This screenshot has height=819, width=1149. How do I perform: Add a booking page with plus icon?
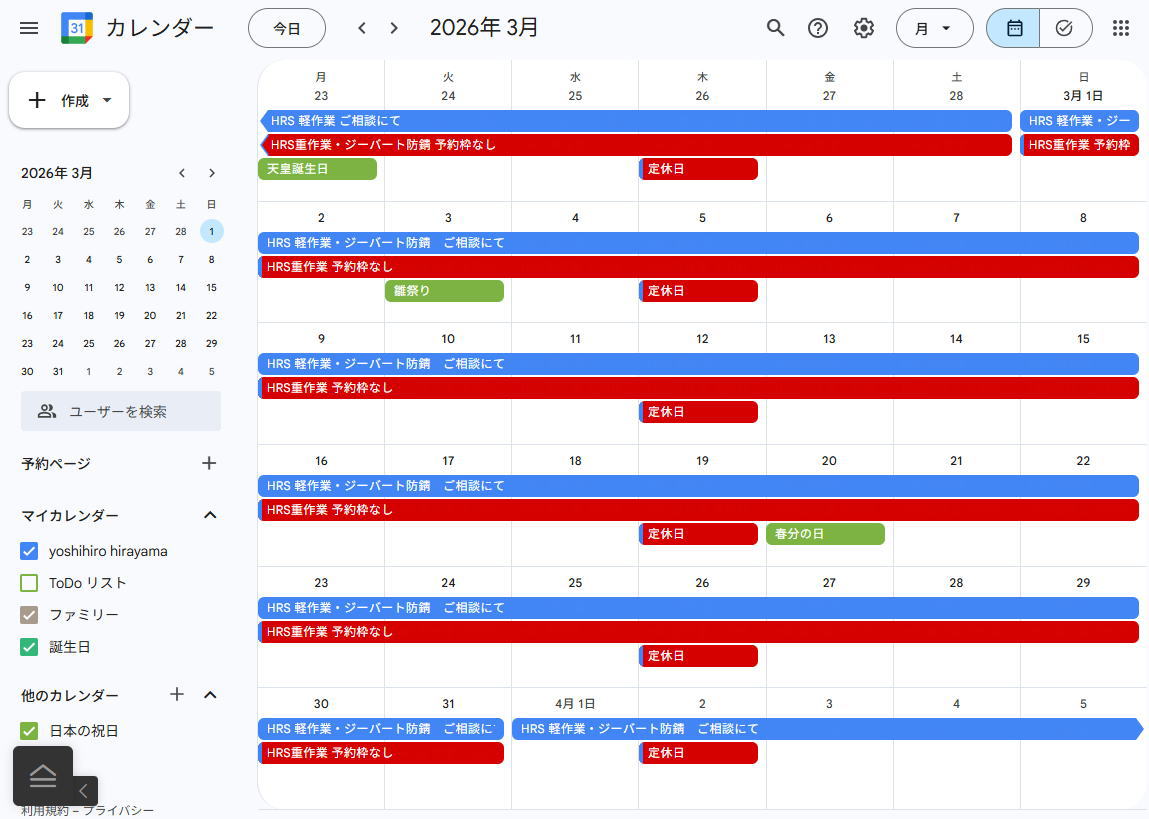pos(209,463)
